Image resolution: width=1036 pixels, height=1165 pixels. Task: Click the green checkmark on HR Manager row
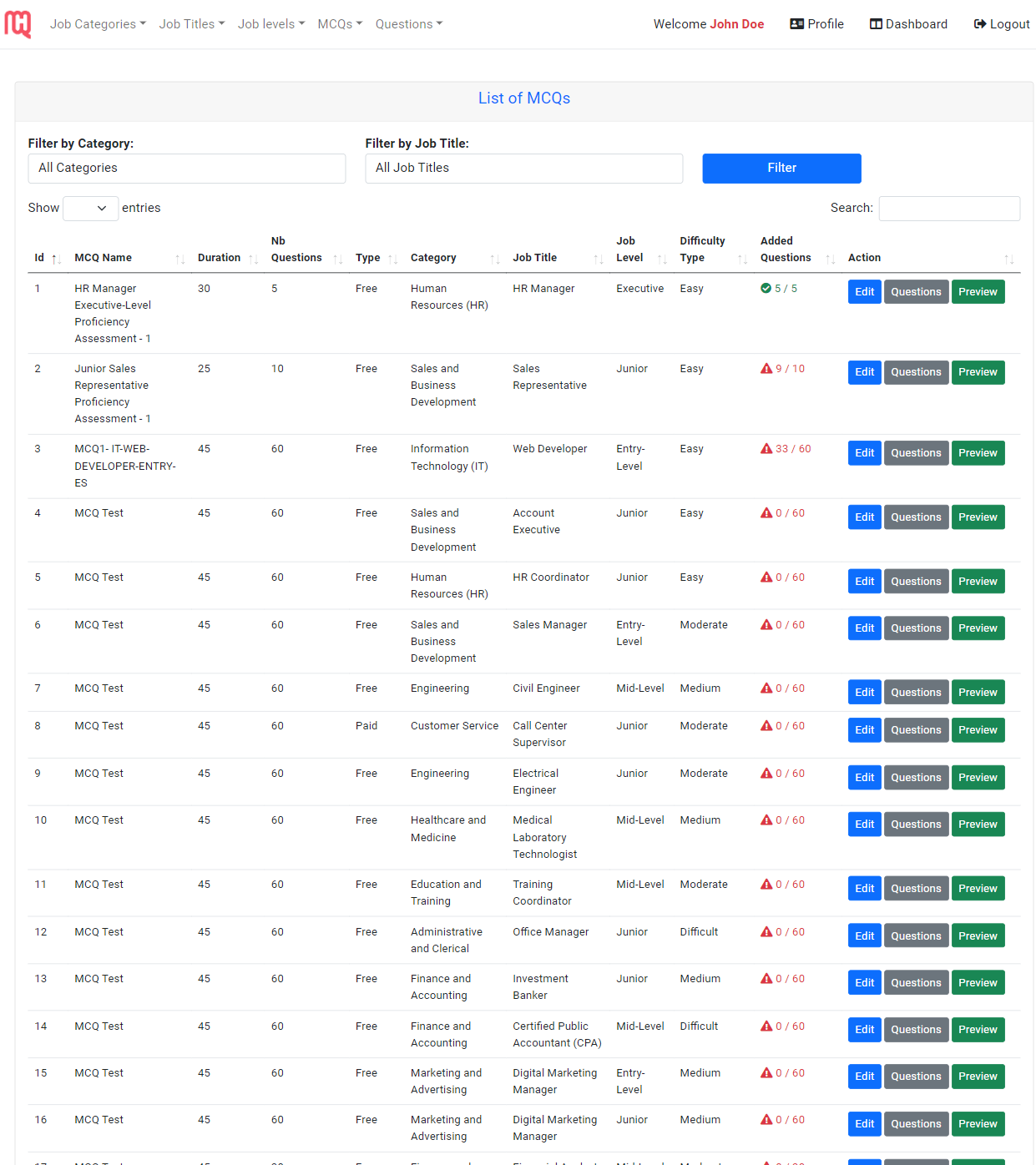pos(766,288)
